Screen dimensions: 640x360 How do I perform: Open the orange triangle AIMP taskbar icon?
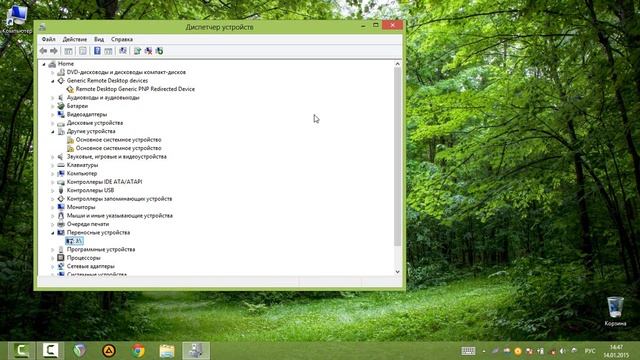click(x=109, y=351)
